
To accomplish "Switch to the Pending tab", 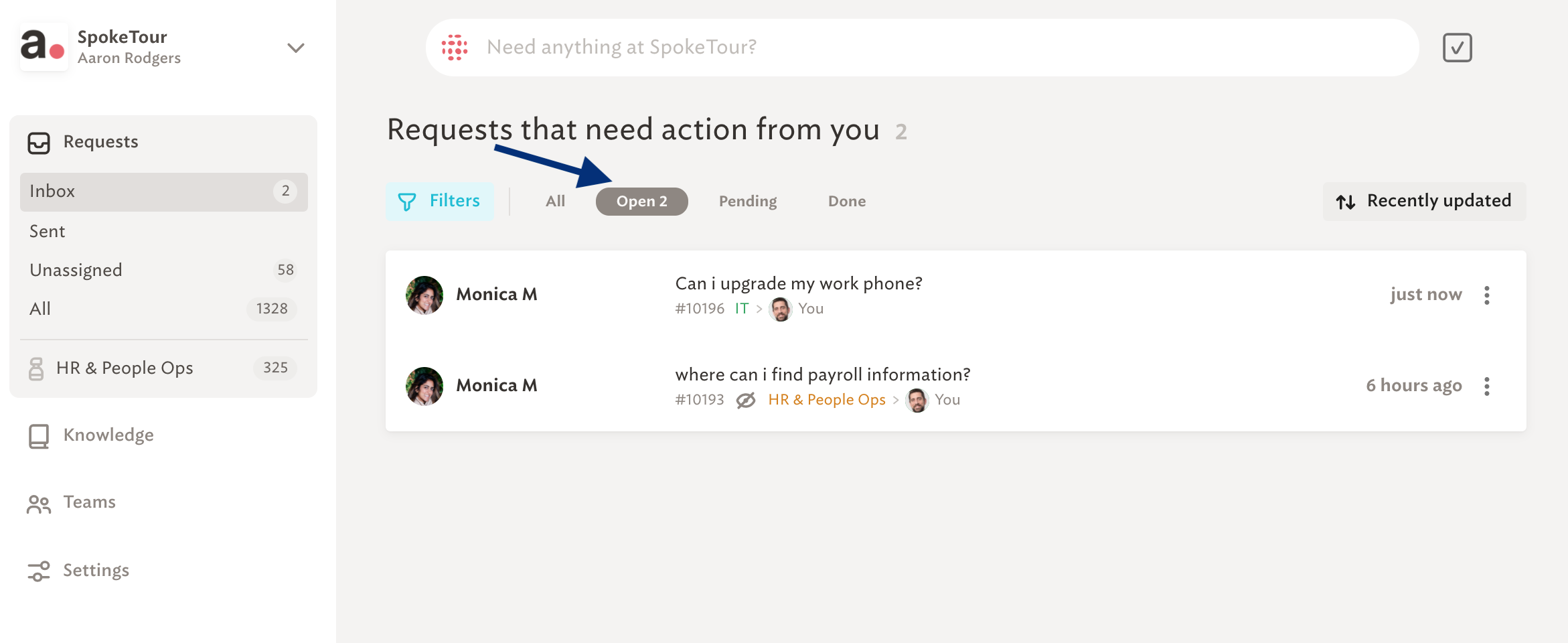I will pos(748,202).
